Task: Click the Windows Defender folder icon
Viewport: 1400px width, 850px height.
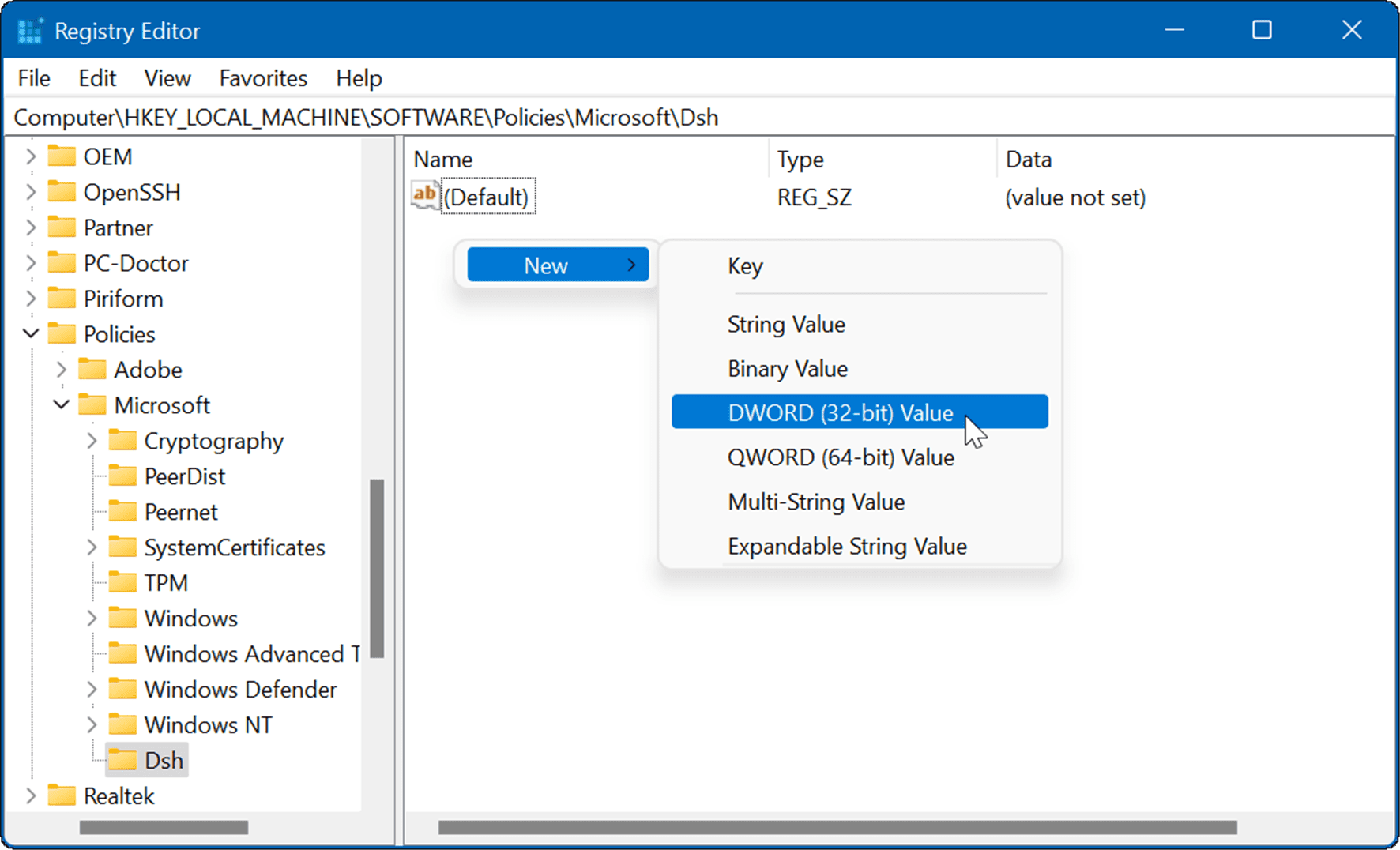Action: pyautogui.click(x=125, y=689)
